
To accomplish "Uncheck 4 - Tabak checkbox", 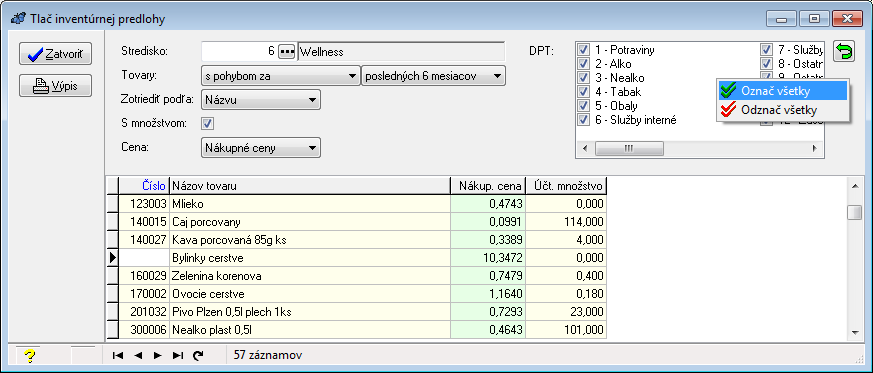I will [x=583, y=91].
